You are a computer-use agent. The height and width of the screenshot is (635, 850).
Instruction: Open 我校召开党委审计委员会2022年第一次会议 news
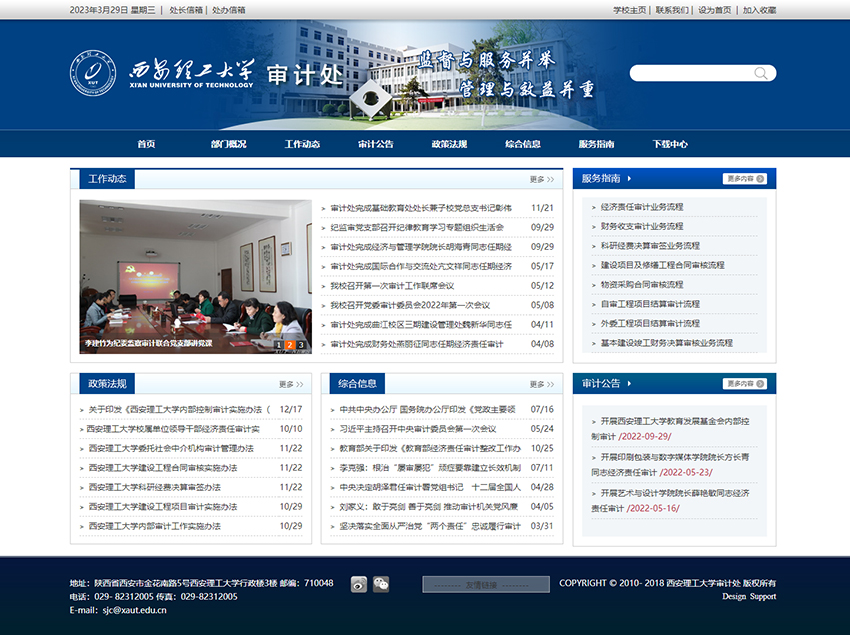(x=410, y=306)
